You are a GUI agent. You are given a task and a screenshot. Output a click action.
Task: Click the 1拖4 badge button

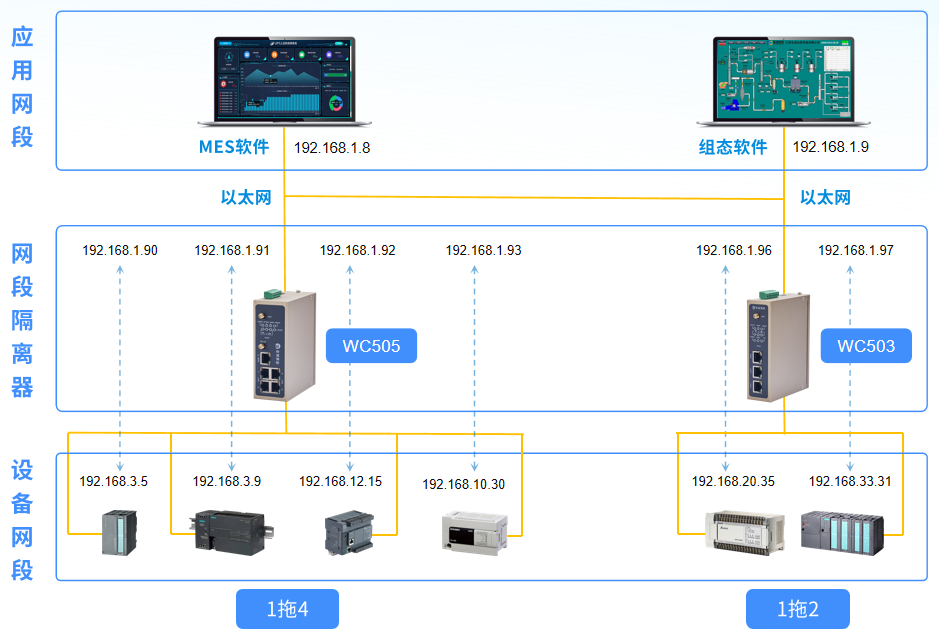click(x=287, y=608)
